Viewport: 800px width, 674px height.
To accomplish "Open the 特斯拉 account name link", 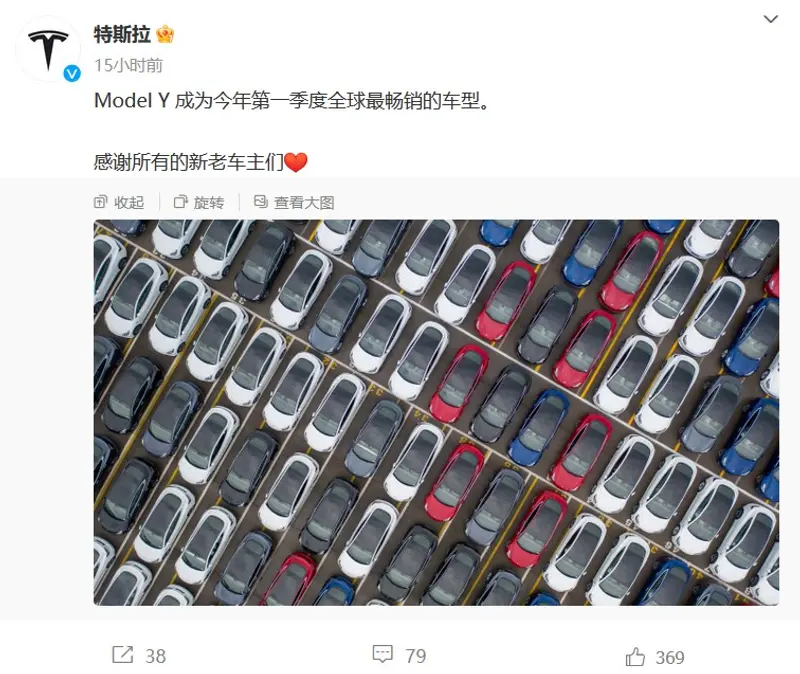I will 122,35.
